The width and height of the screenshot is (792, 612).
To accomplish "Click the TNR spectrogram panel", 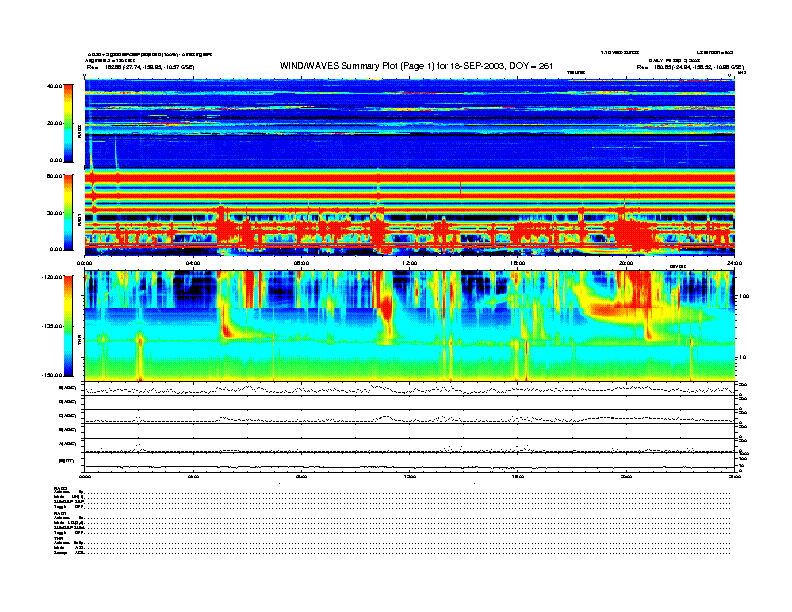I will pyautogui.click(x=409, y=326).
